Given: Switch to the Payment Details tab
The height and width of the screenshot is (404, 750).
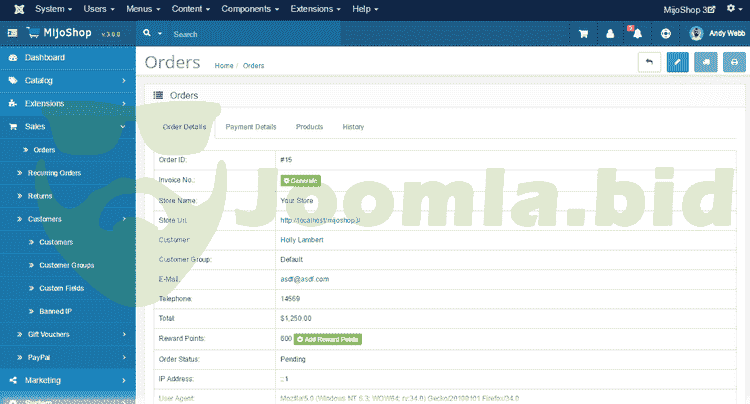Looking at the screenshot, I should click(251, 127).
